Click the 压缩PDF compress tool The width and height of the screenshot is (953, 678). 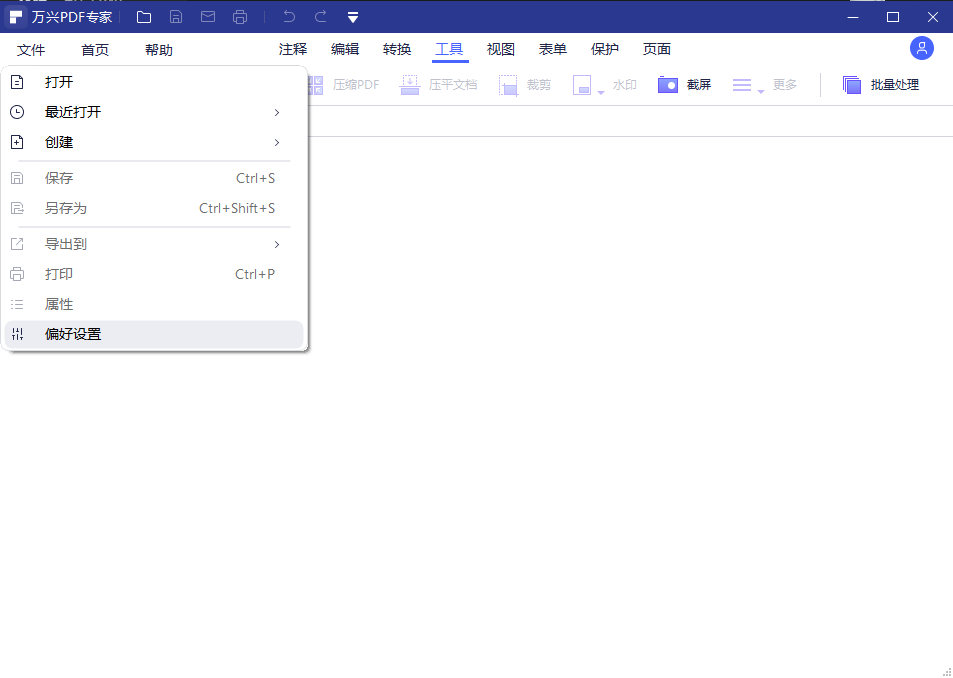tap(345, 85)
